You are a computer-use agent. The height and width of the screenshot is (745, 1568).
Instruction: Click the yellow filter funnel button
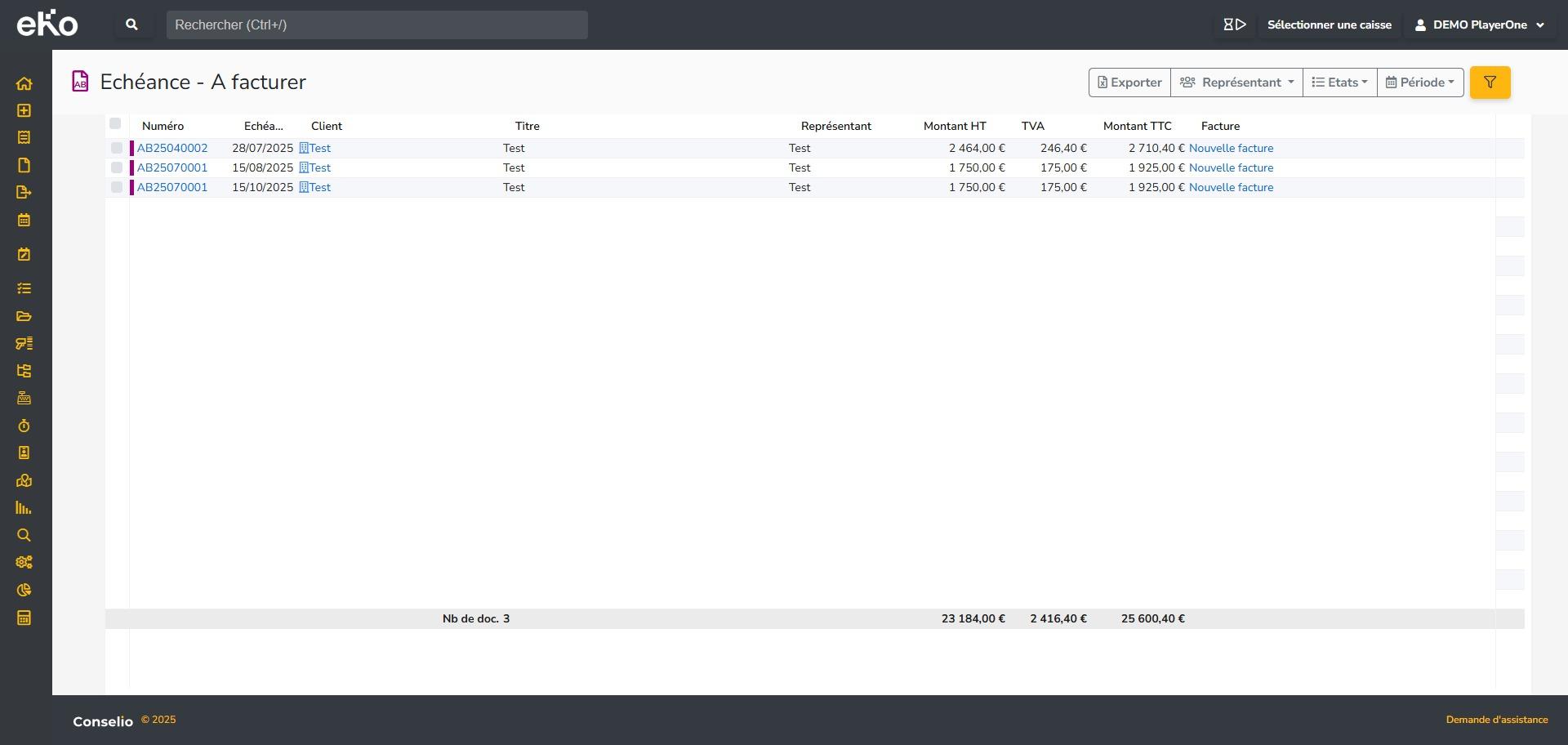[1490, 83]
